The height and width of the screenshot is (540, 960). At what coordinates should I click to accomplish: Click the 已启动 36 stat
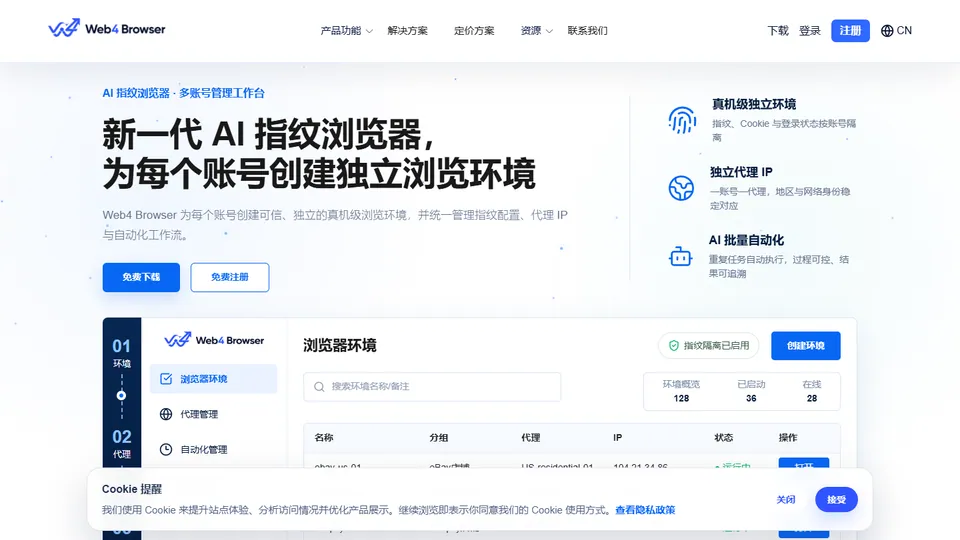[751, 391]
